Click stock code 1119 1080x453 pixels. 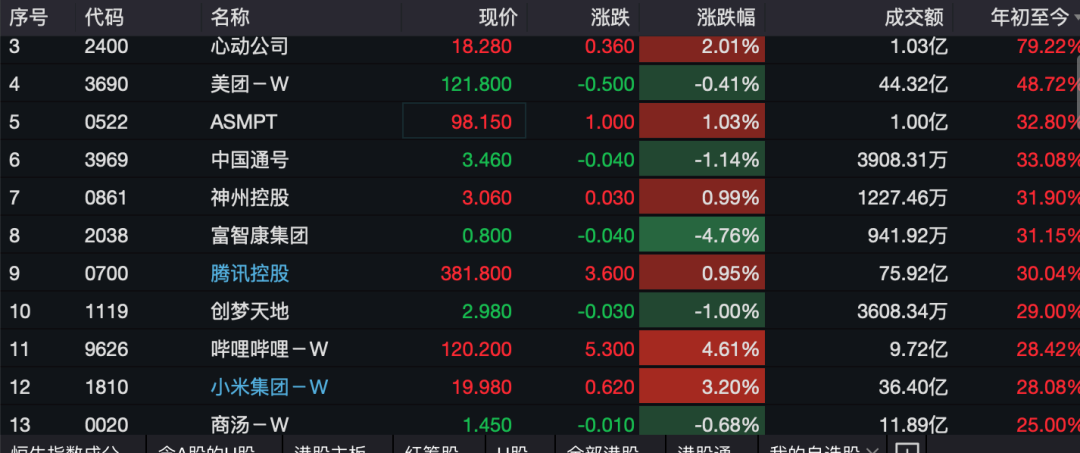[x=106, y=311]
